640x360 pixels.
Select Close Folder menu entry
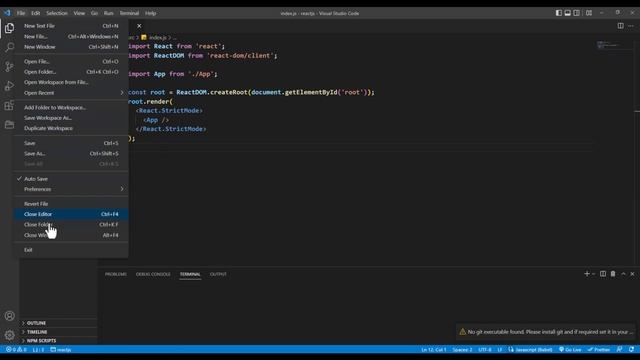(x=71, y=224)
